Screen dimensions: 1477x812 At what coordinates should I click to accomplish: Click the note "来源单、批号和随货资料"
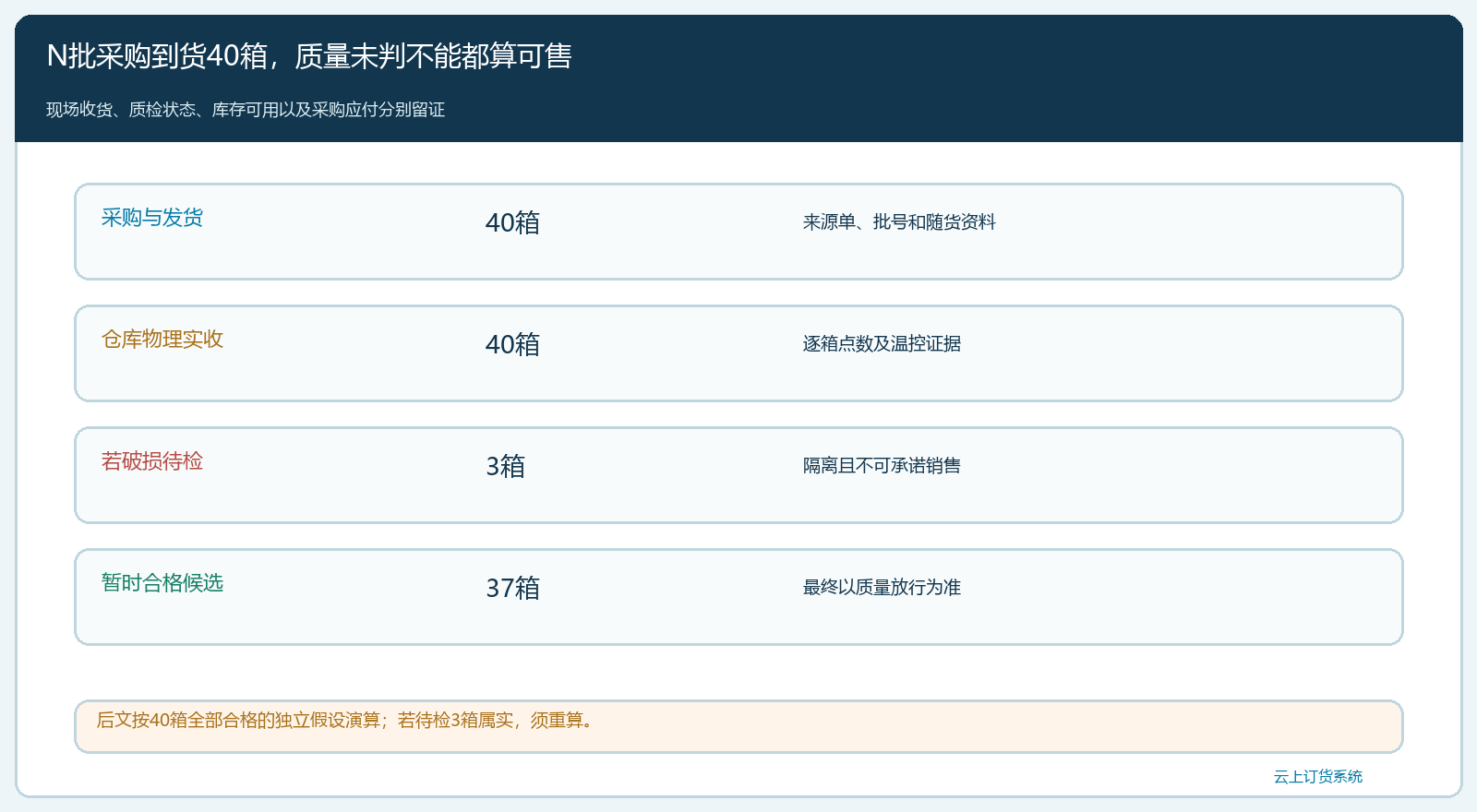pos(899,222)
